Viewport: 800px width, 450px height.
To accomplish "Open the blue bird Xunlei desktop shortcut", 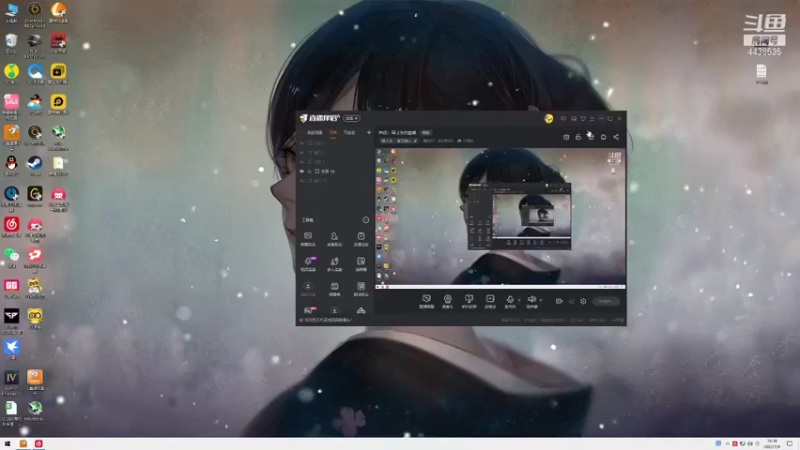I will pyautogui.click(x=11, y=349).
